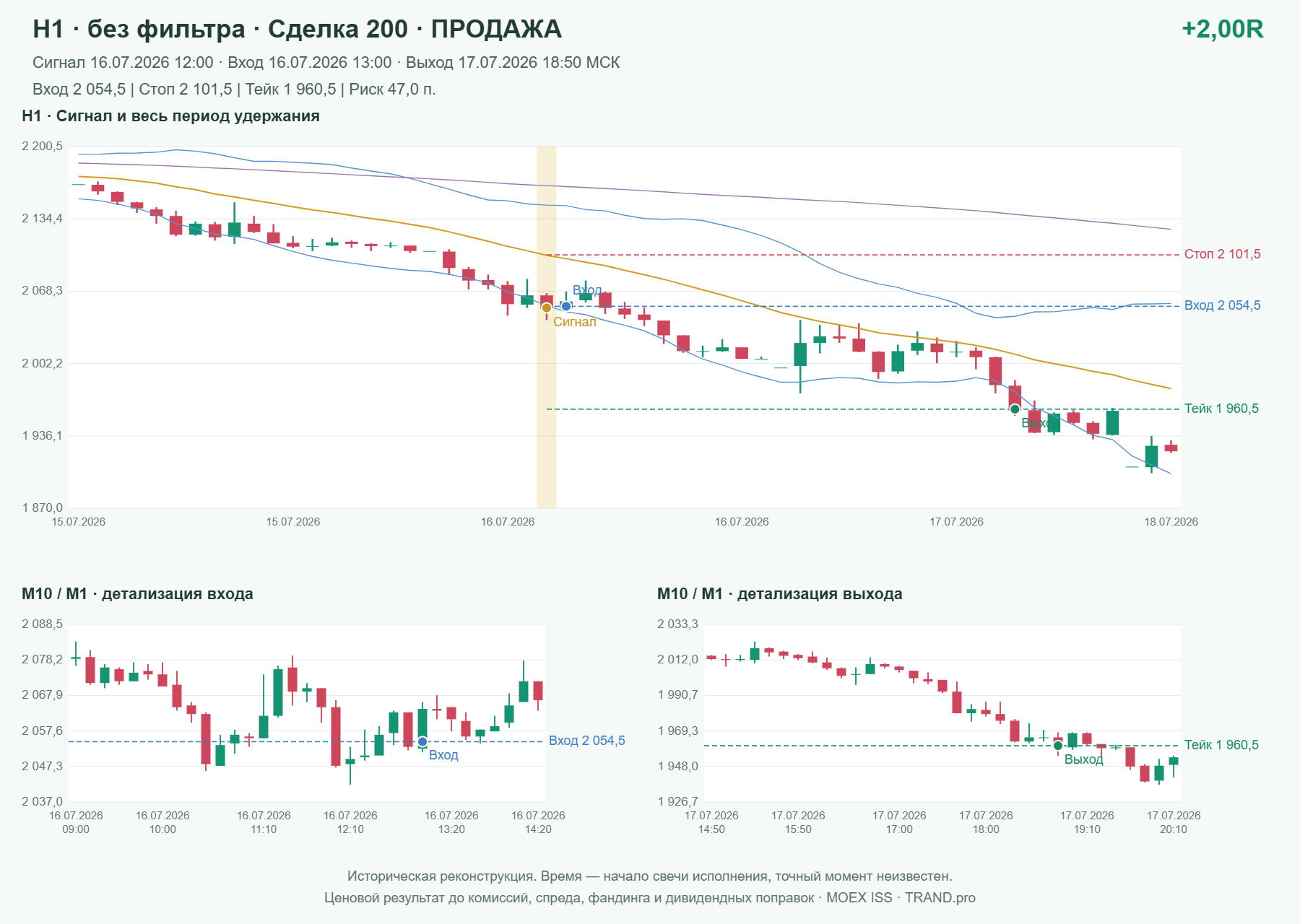
Task: Click the 2 068,3 price axis label
Action: (43, 291)
